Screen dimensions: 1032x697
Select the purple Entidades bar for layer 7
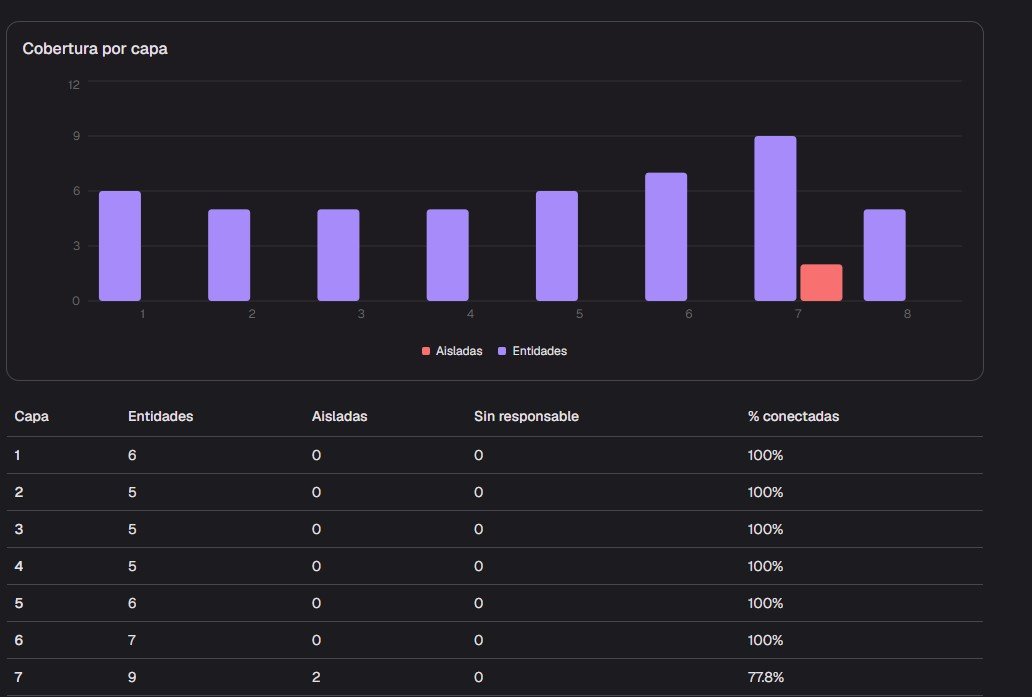pos(775,219)
